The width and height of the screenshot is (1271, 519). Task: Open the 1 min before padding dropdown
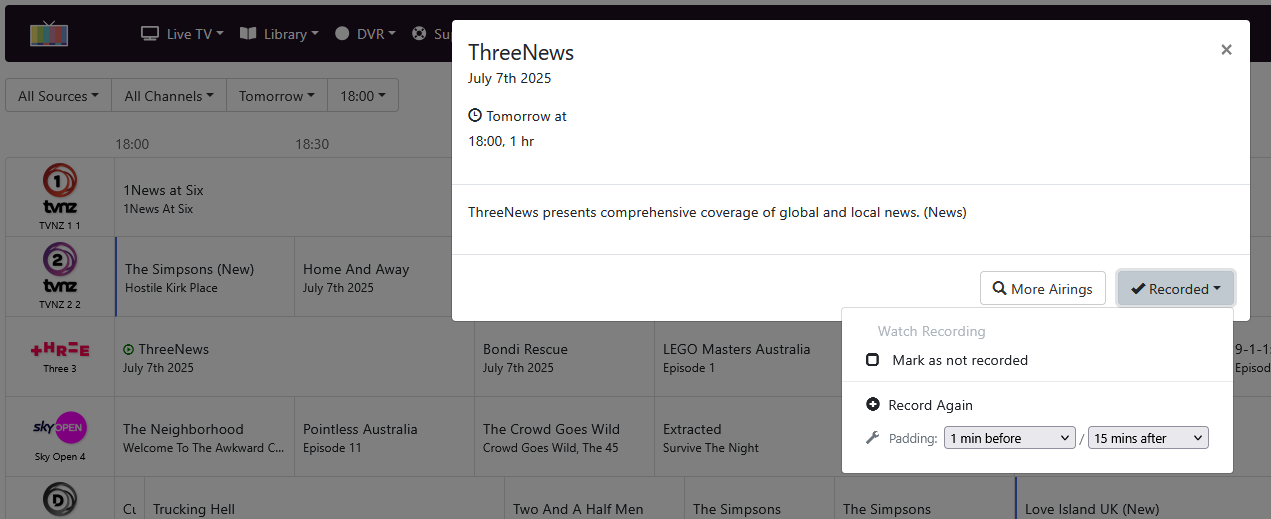coord(1009,438)
